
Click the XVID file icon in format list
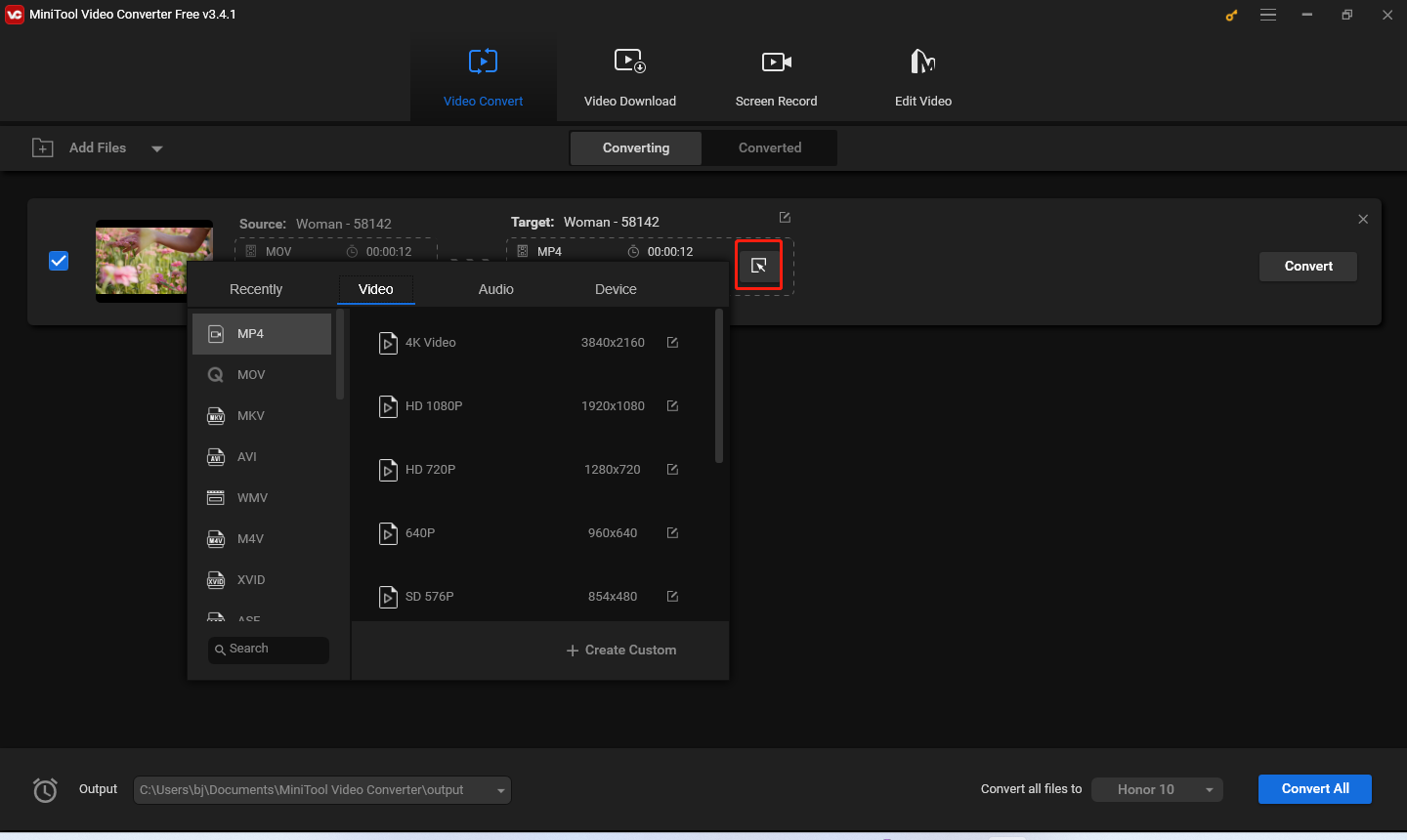[x=216, y=580]
